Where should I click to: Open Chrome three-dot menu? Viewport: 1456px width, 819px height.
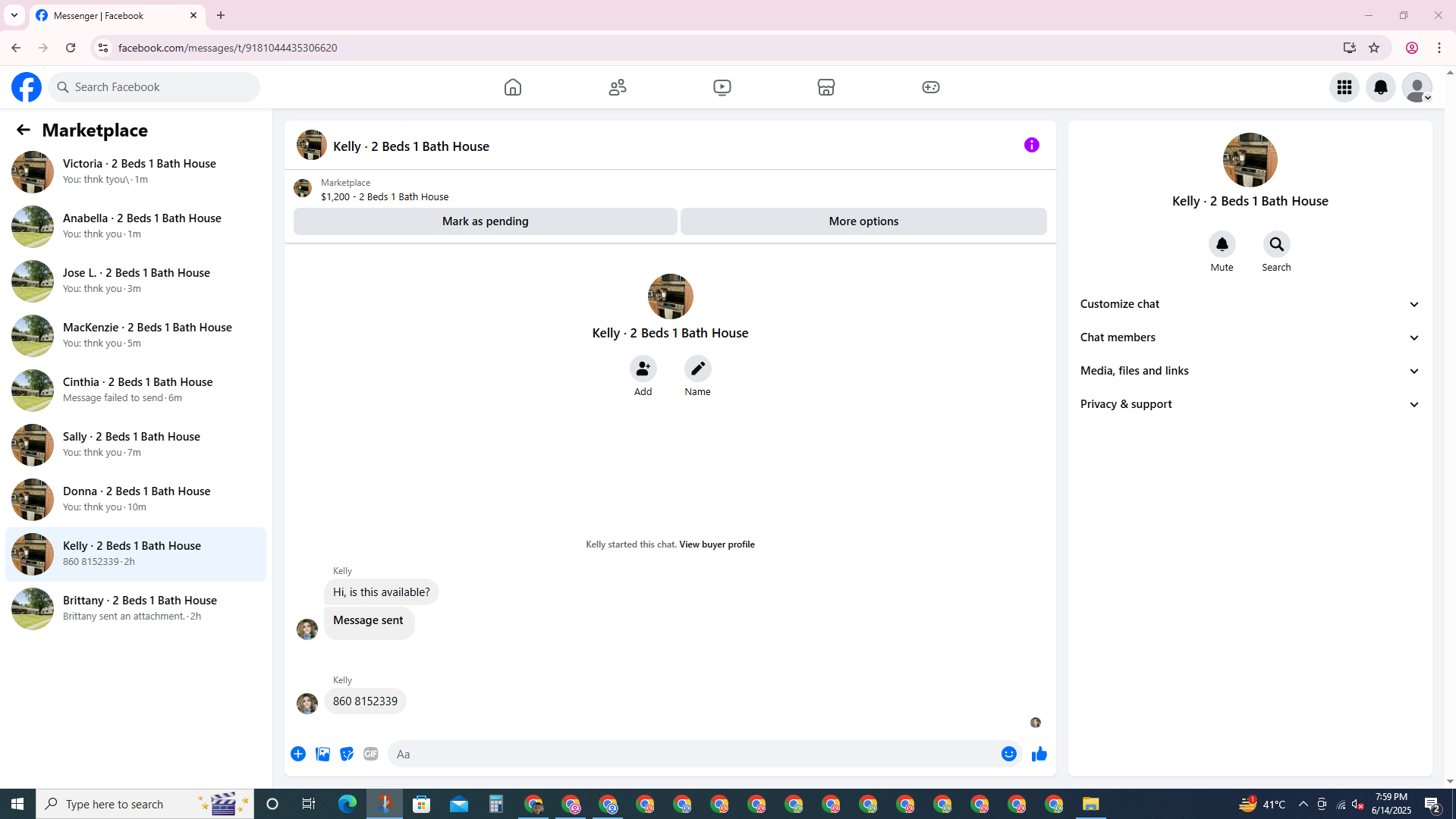(x=1439, y=48)
